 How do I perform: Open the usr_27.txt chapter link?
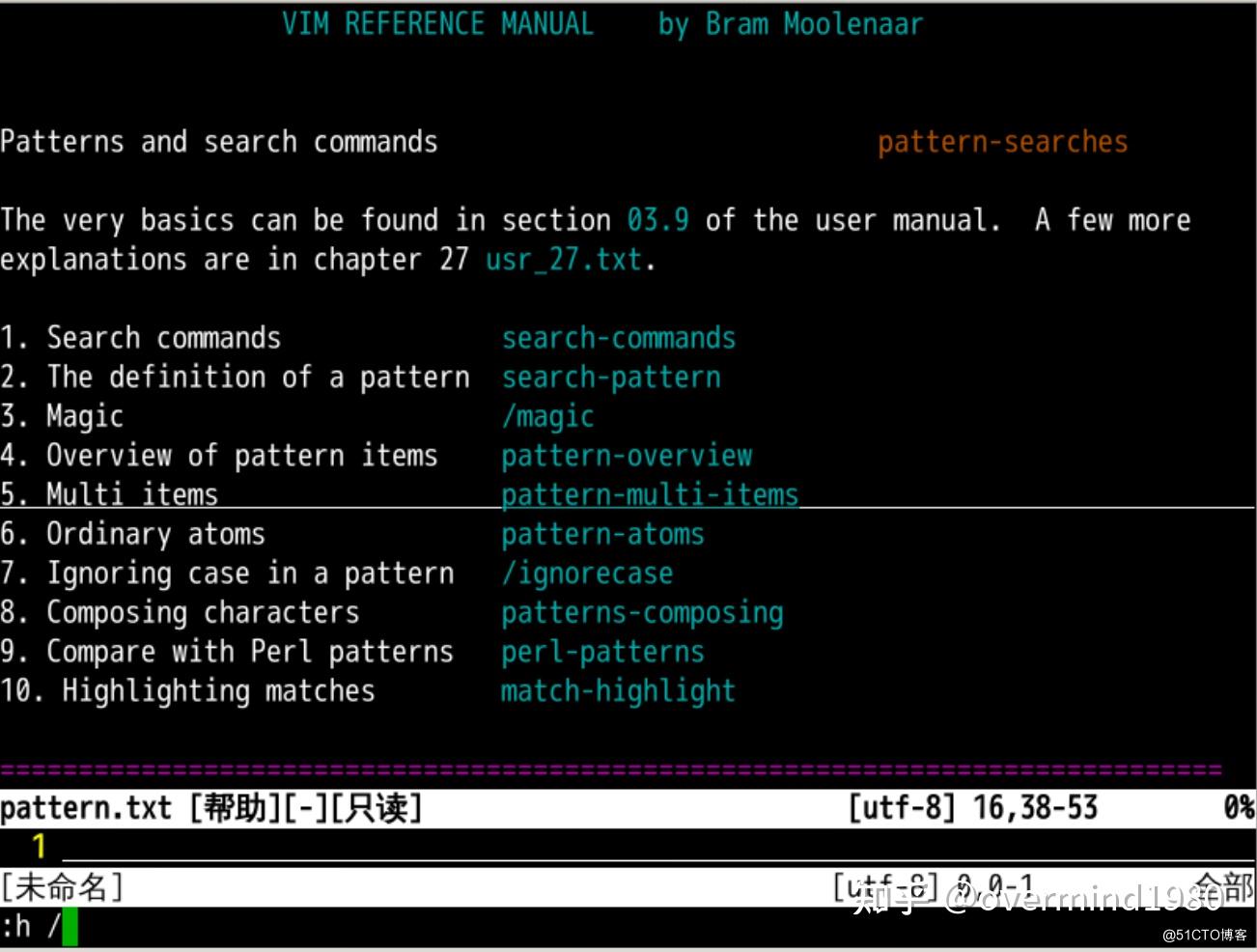click(563, 259)
